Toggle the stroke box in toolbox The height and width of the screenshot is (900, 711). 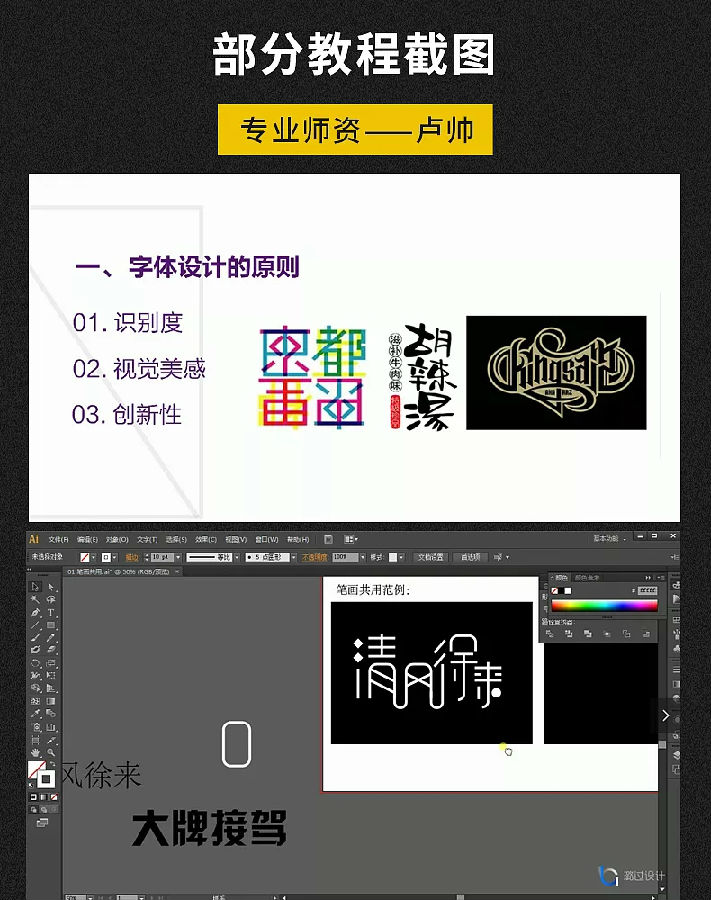pyautogui.click(x=46, y=778)
